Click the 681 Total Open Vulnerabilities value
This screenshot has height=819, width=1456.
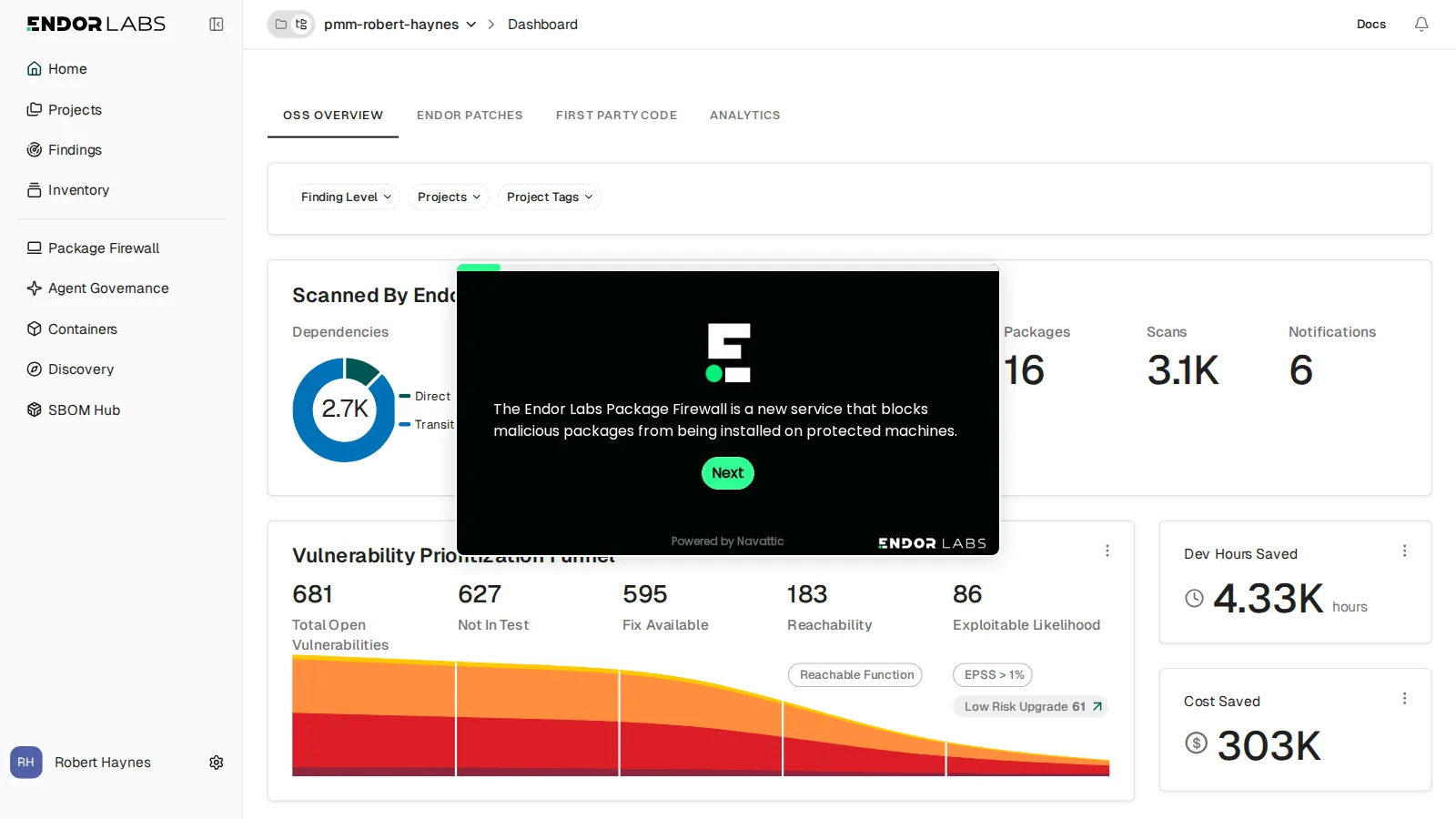313,594
